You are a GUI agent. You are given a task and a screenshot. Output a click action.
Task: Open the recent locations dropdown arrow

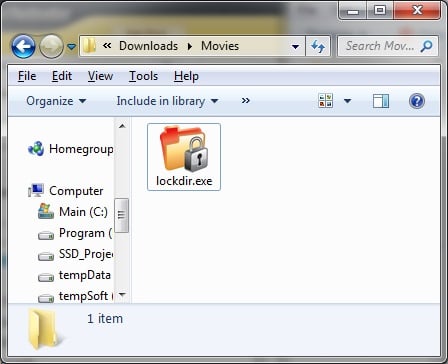click(x=71, y=47)
